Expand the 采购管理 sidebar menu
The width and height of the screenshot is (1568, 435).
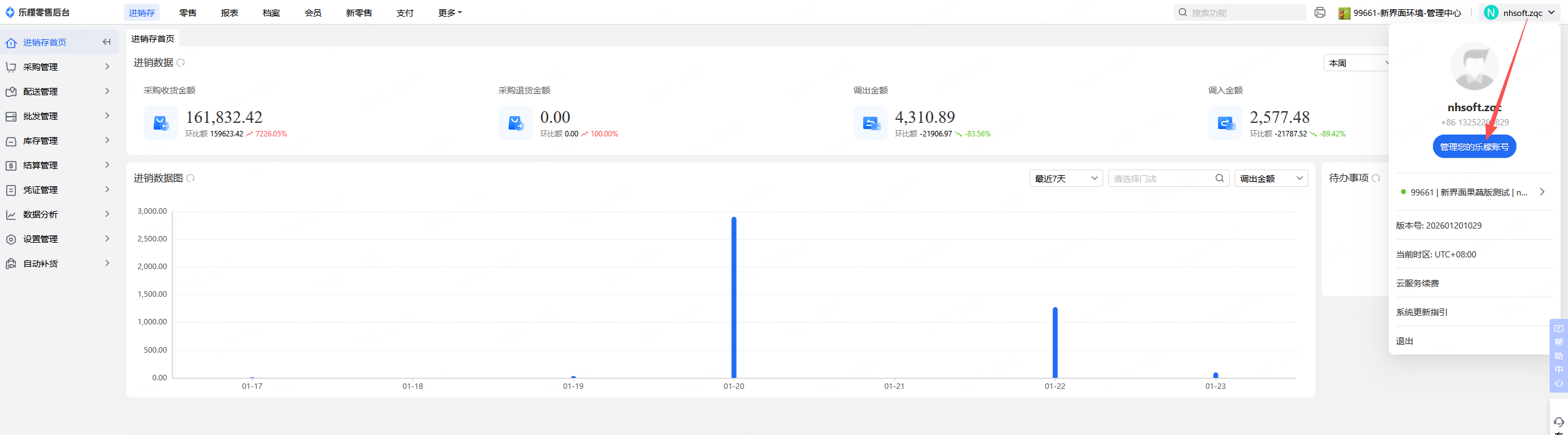tap(58, 67)
